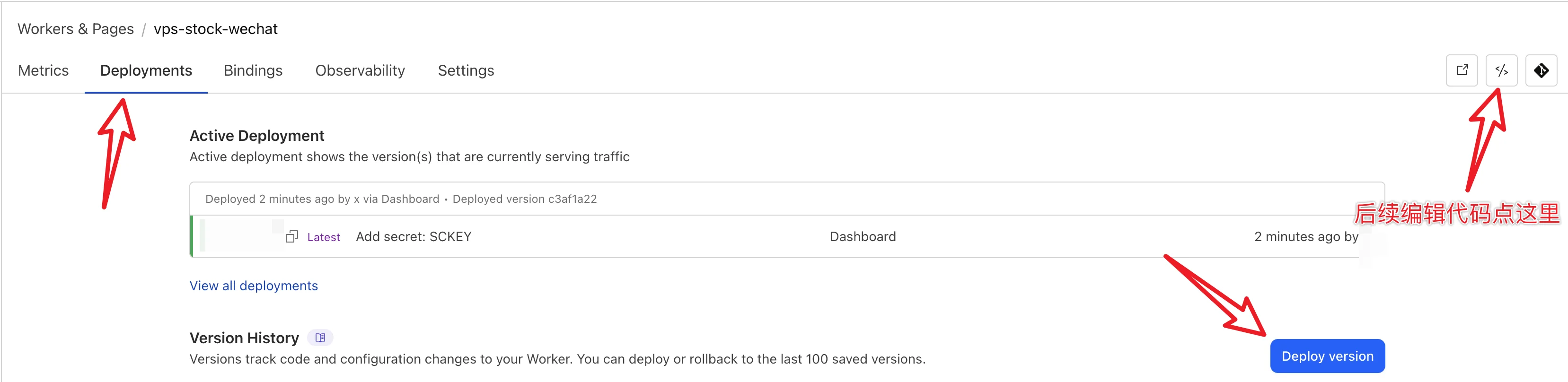Image resolution: width=1568 pixels, height=382 pixels.
Task: Open Version History documentation book icon
Action: (x=320, y=338)
